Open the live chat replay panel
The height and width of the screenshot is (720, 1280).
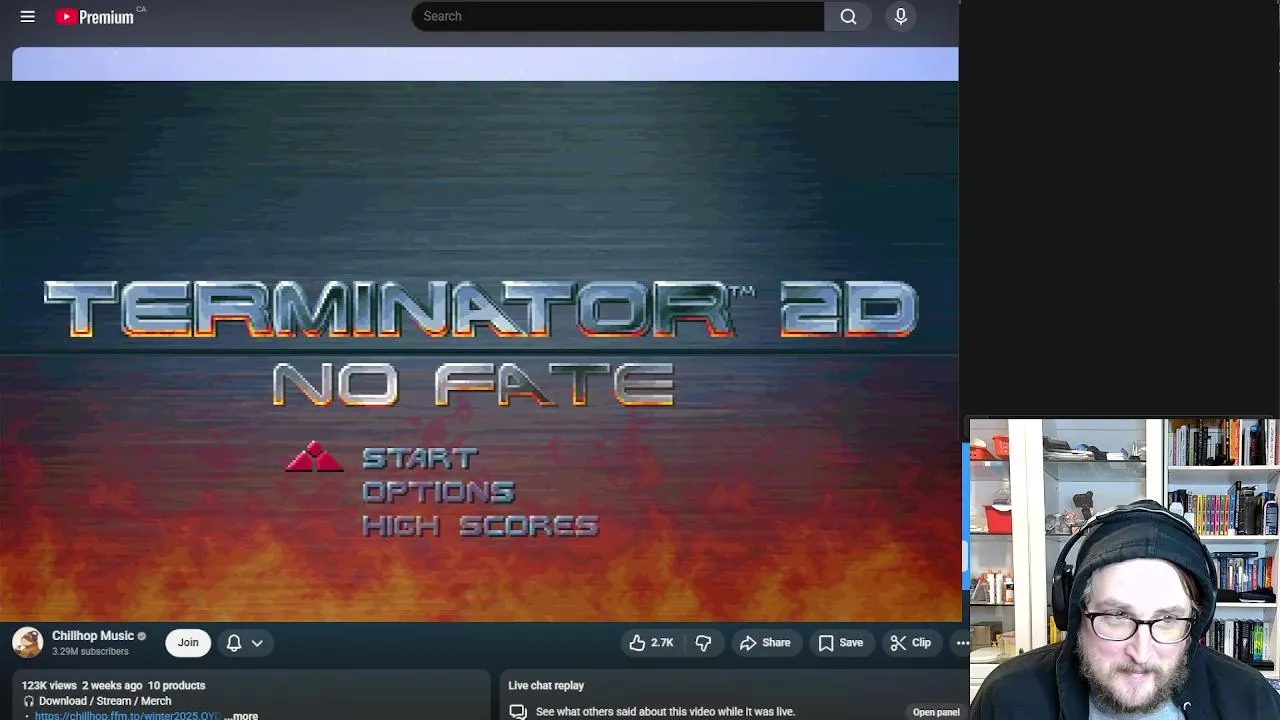936,712
